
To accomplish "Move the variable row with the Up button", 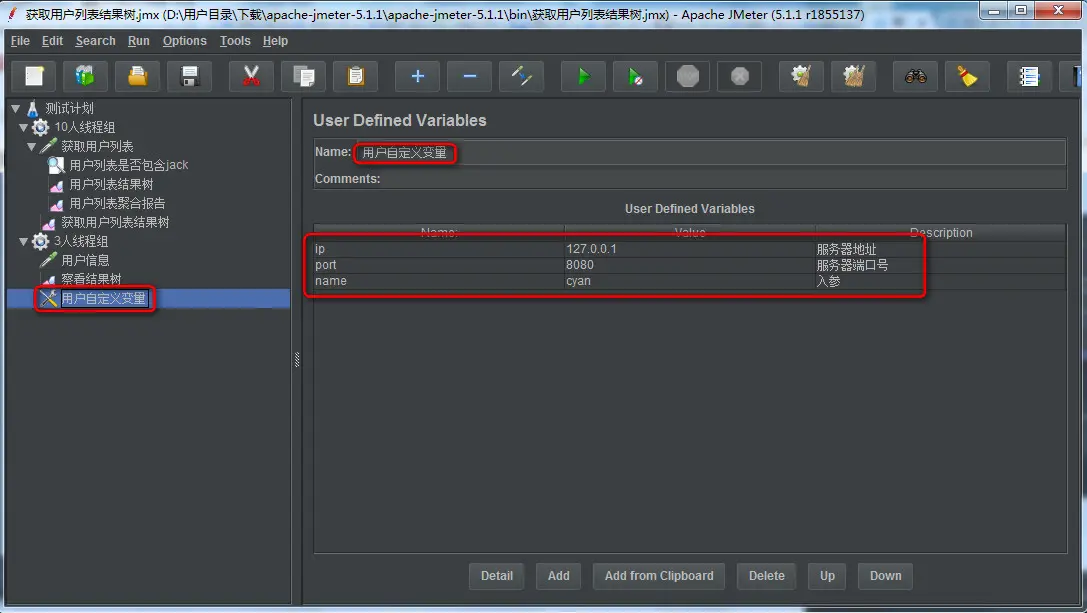I will point(827,576).
